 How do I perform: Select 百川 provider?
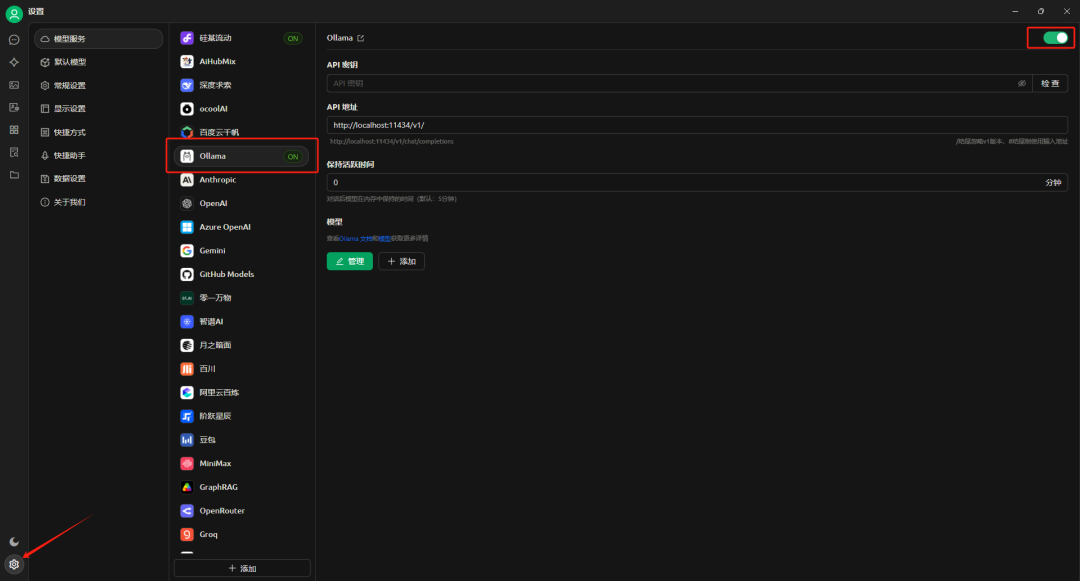(241, 369)
